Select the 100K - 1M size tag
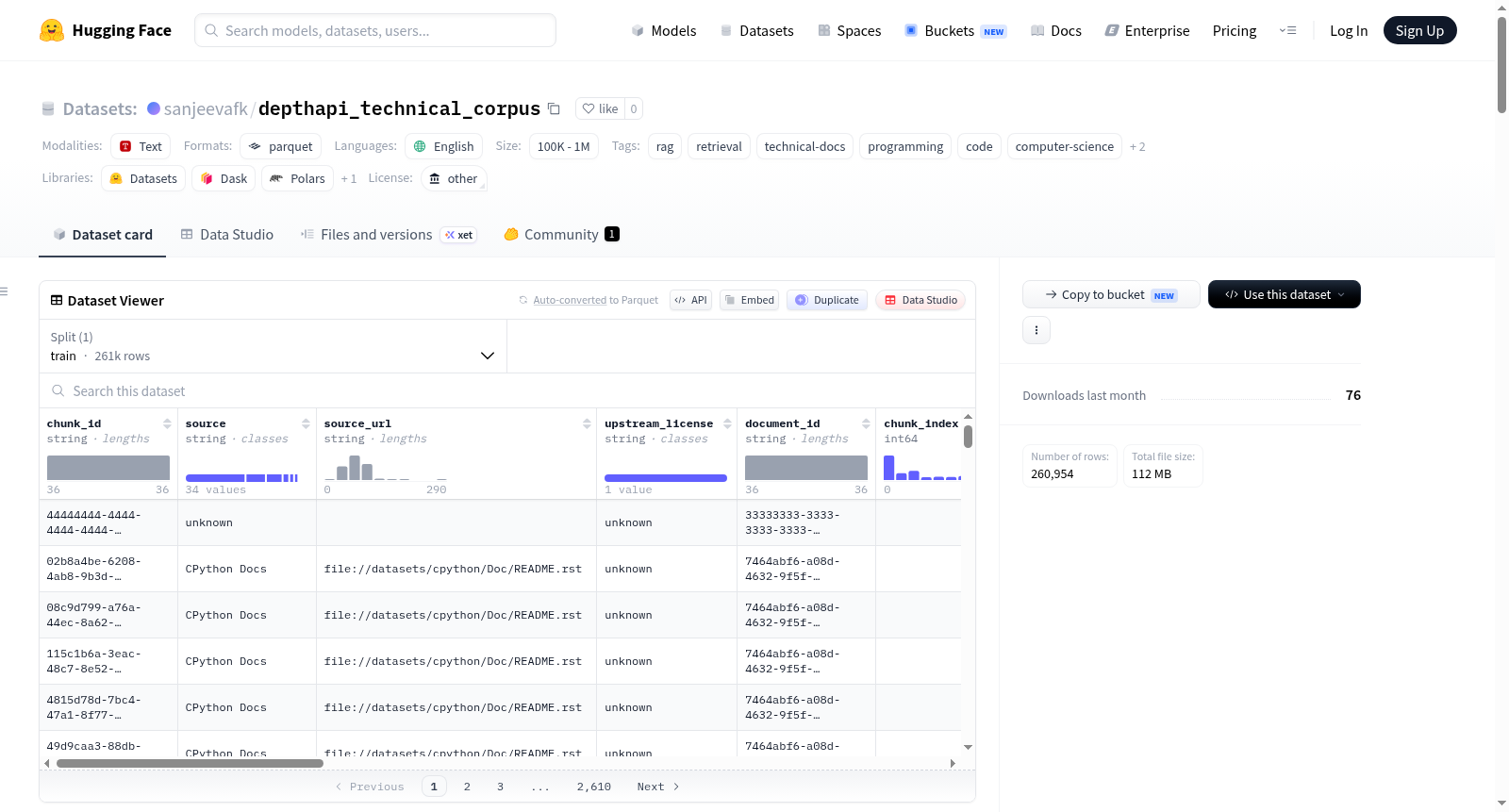This screenshot has height=812, width=1509. click(563, 146)
